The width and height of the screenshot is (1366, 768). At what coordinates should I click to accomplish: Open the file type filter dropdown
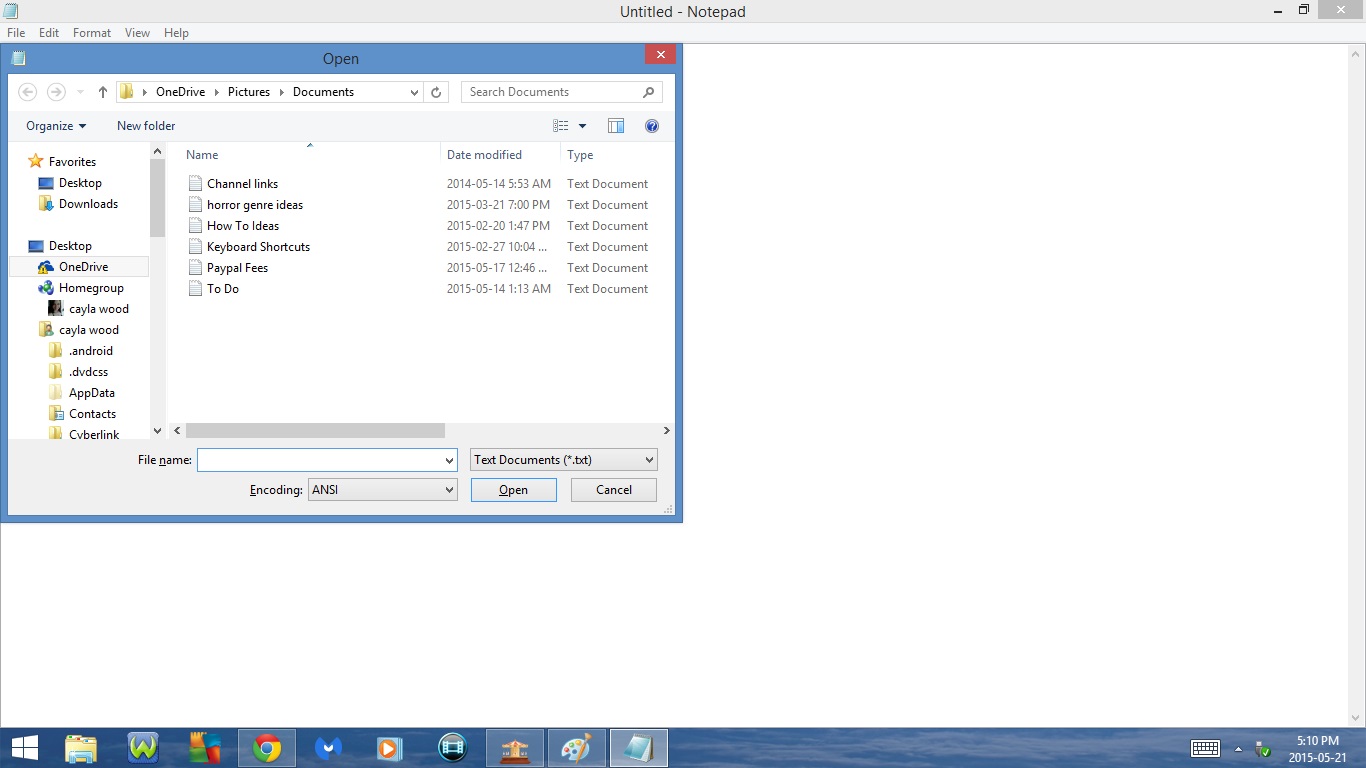[x=564, y=460]
